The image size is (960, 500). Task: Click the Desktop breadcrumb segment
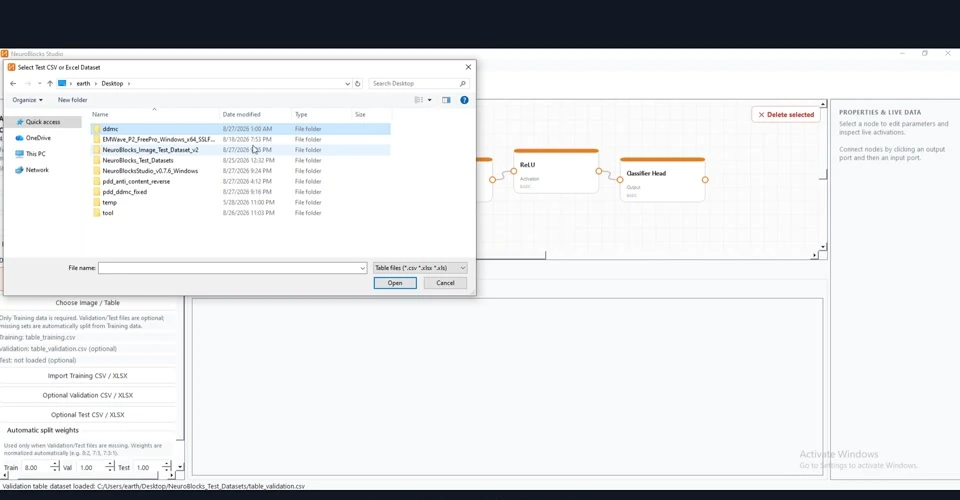click(x=112, y=83)
